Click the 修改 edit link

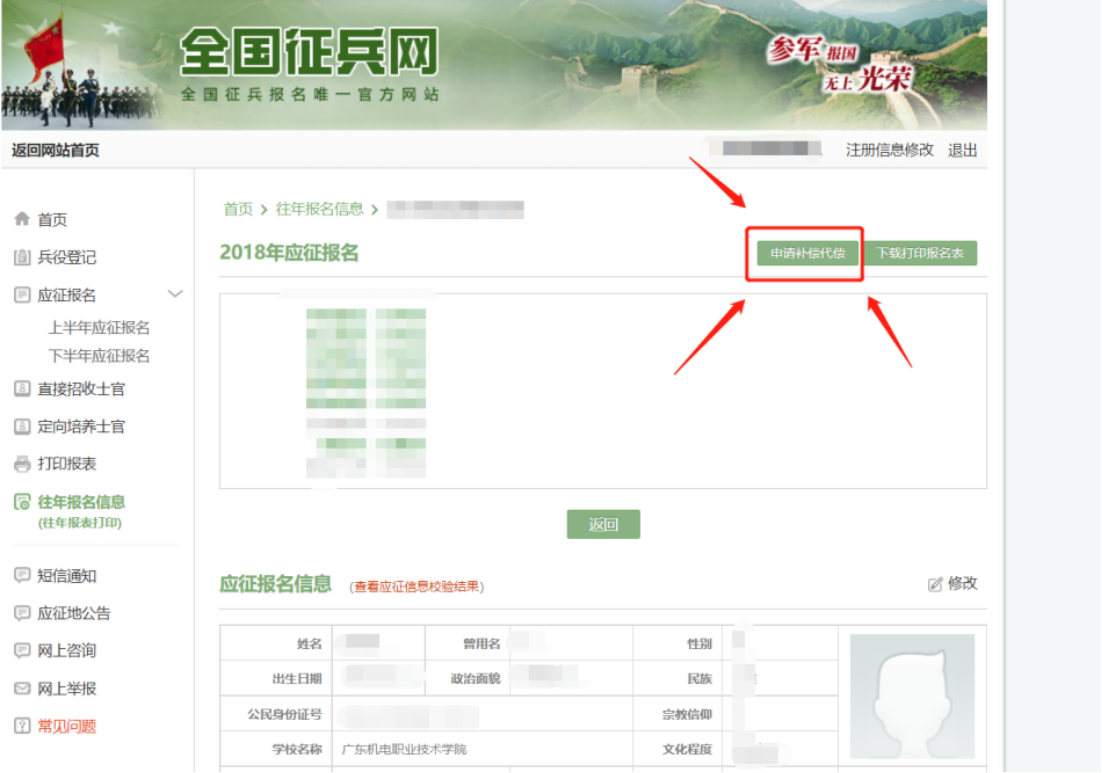click(952, 583)
